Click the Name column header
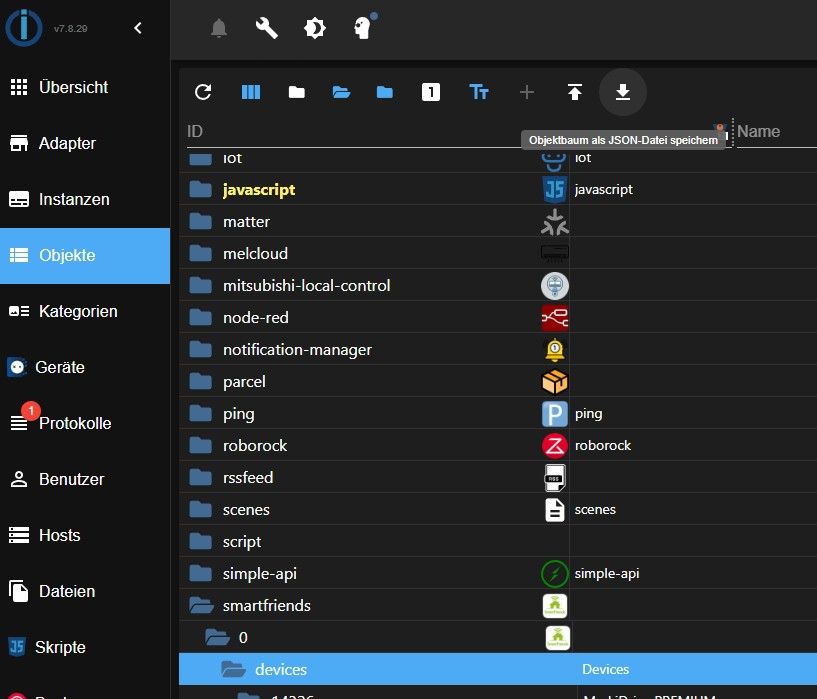Image resolution: width=817 pixels, height=699 pixels. tap(758, 131)
